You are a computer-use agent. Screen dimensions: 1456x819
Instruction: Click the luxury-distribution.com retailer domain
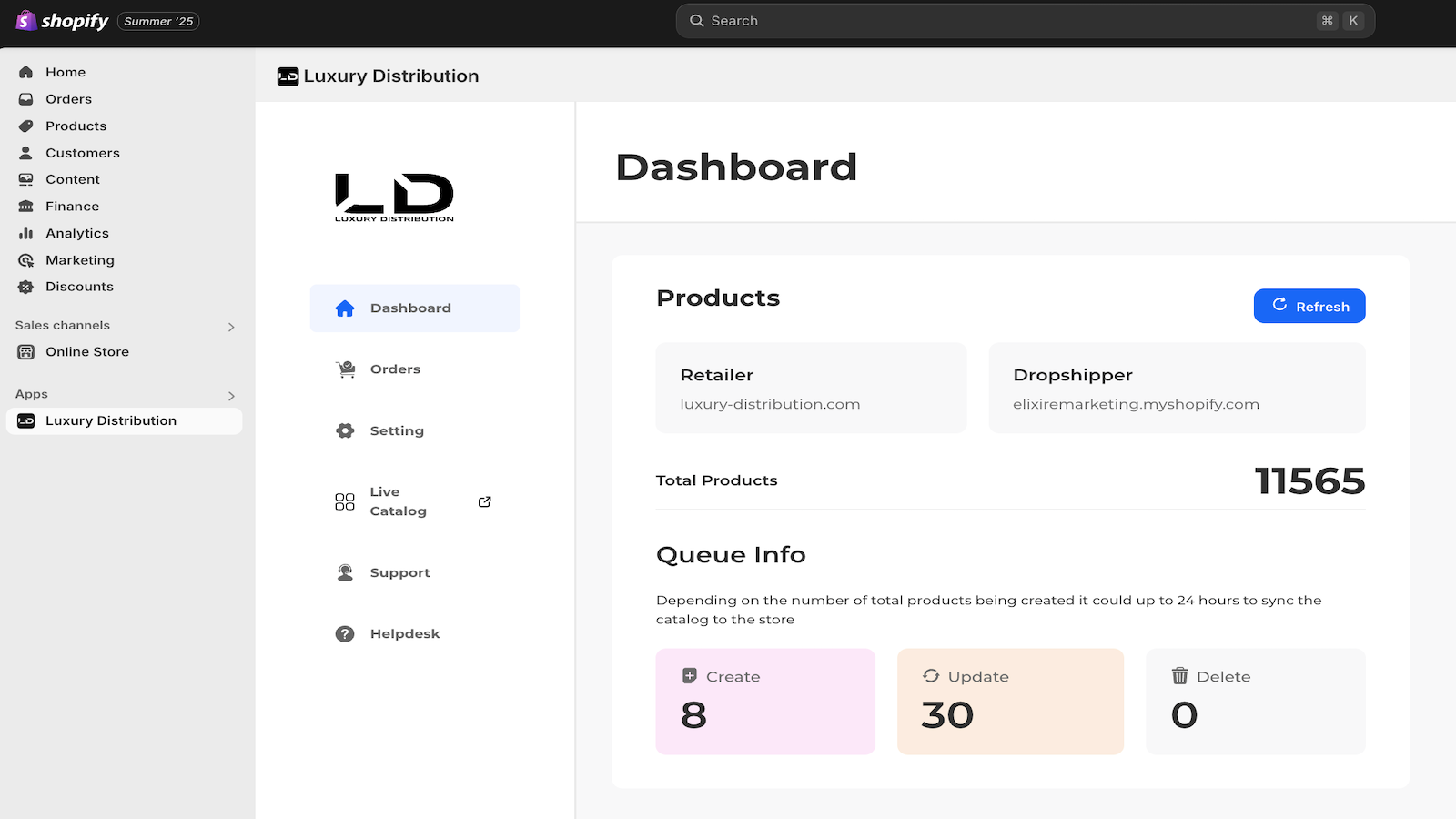point(770,404)
